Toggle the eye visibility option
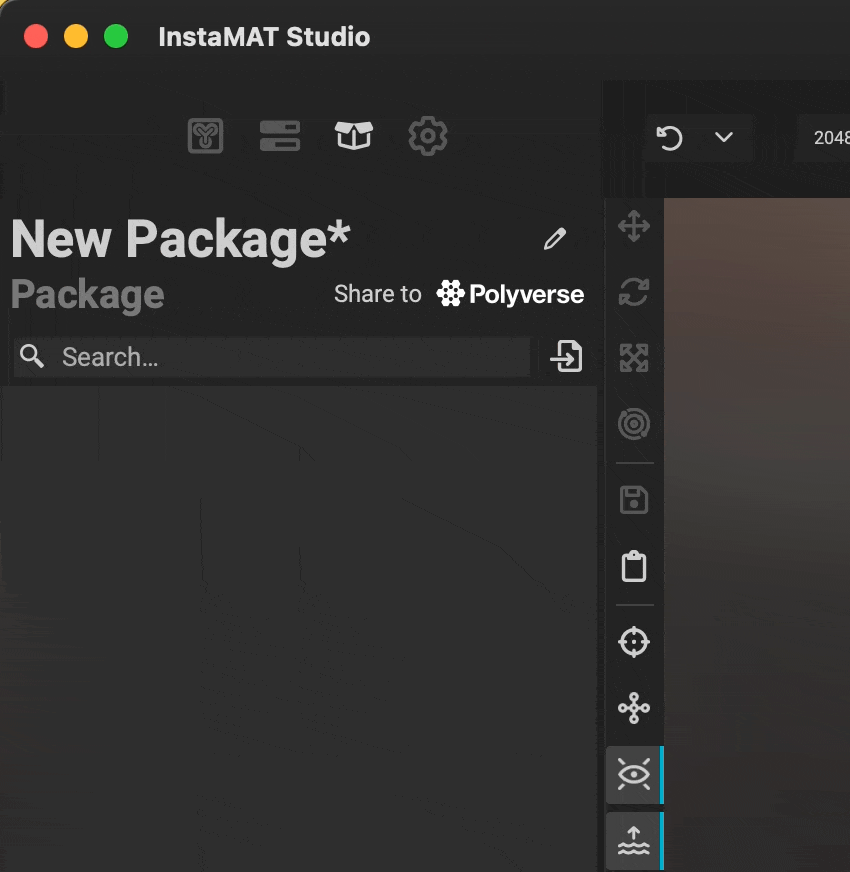850x872 pixels. coord(634,774)
